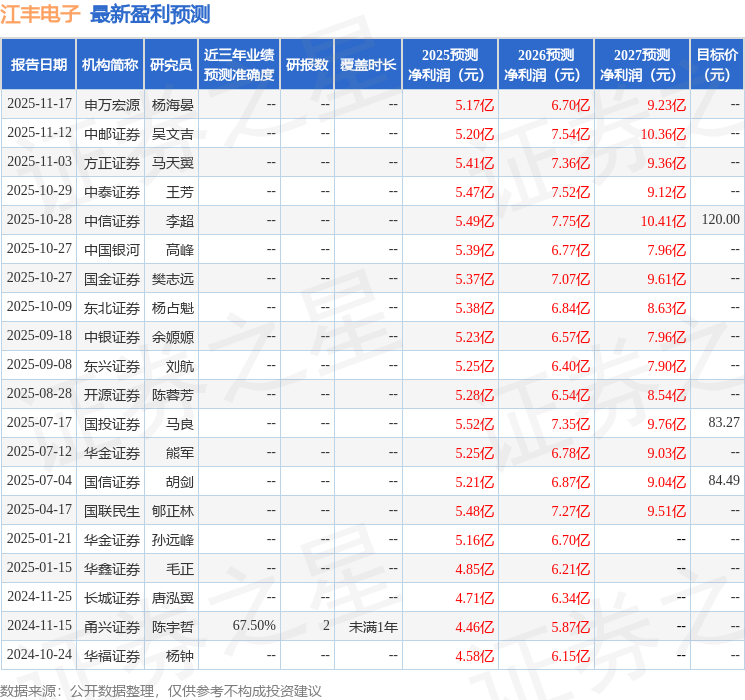Click the 67.50% accuracy value
Viewport: 745px width, 700px height.
254,625
